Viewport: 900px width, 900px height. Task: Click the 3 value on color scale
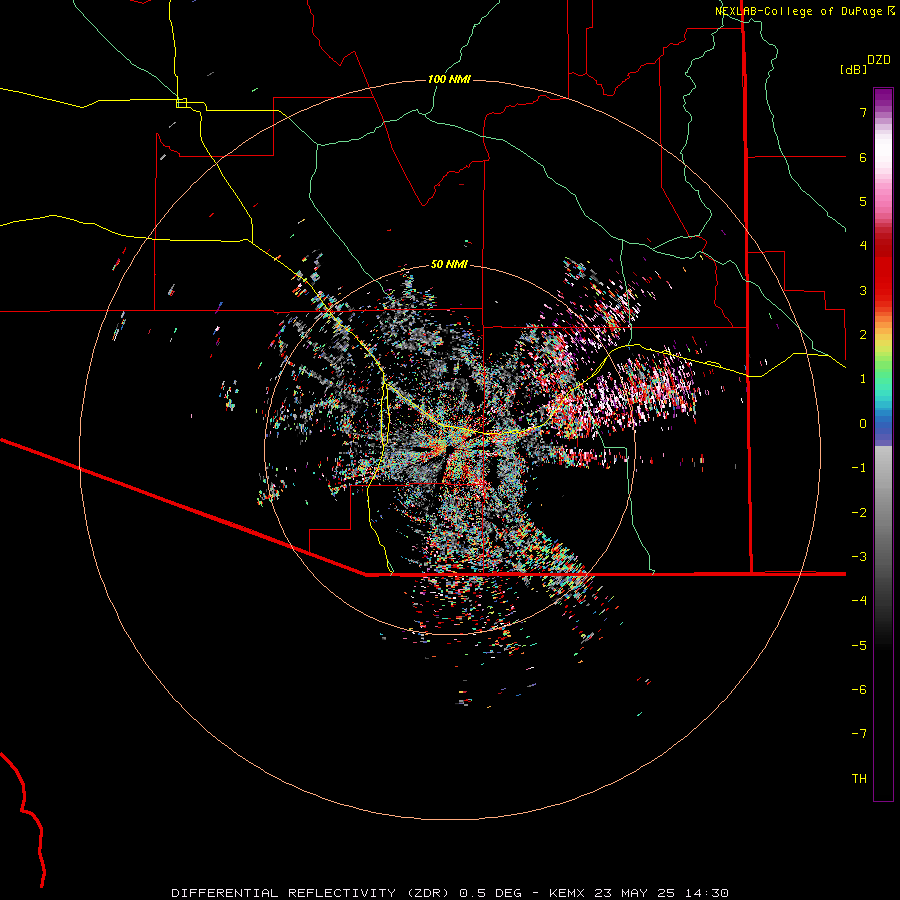point(863,290)
